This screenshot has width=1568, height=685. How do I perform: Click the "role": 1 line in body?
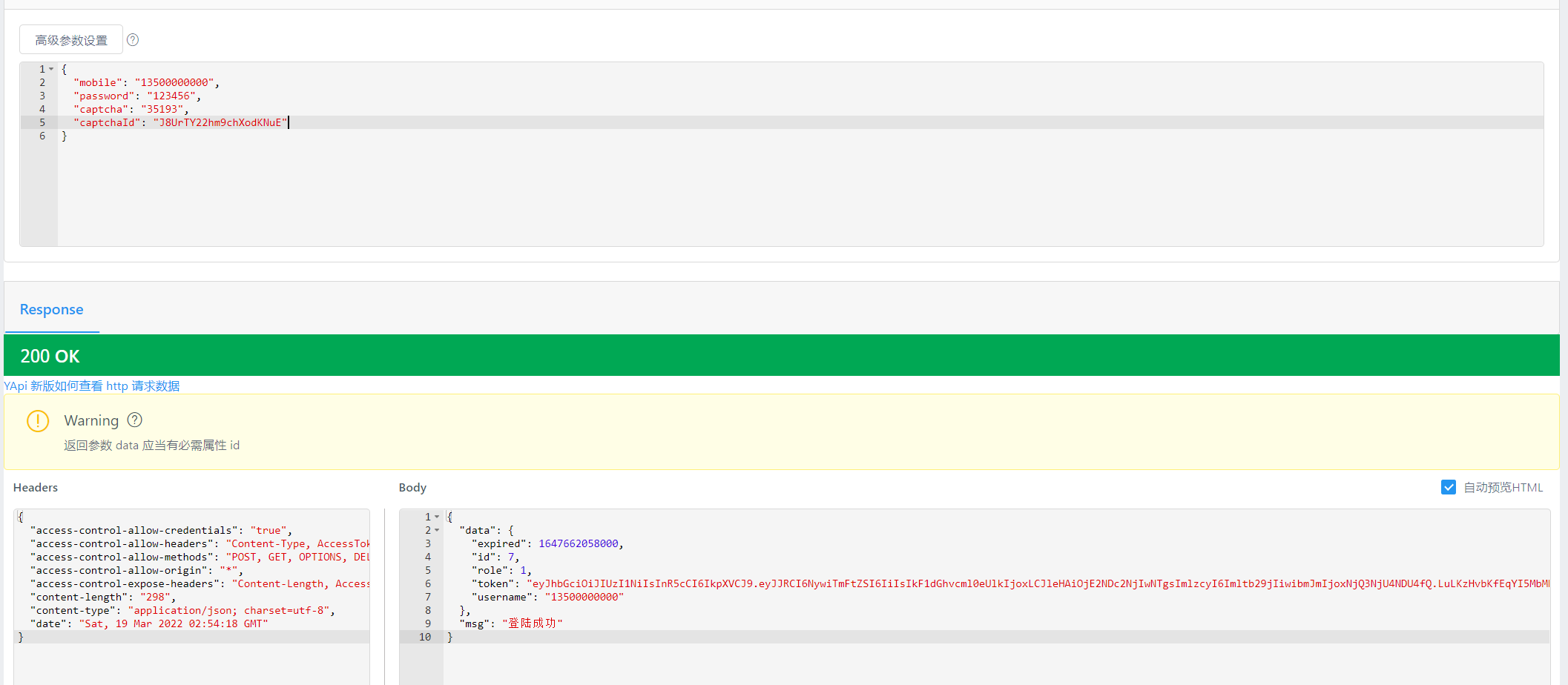click(501, 570)
